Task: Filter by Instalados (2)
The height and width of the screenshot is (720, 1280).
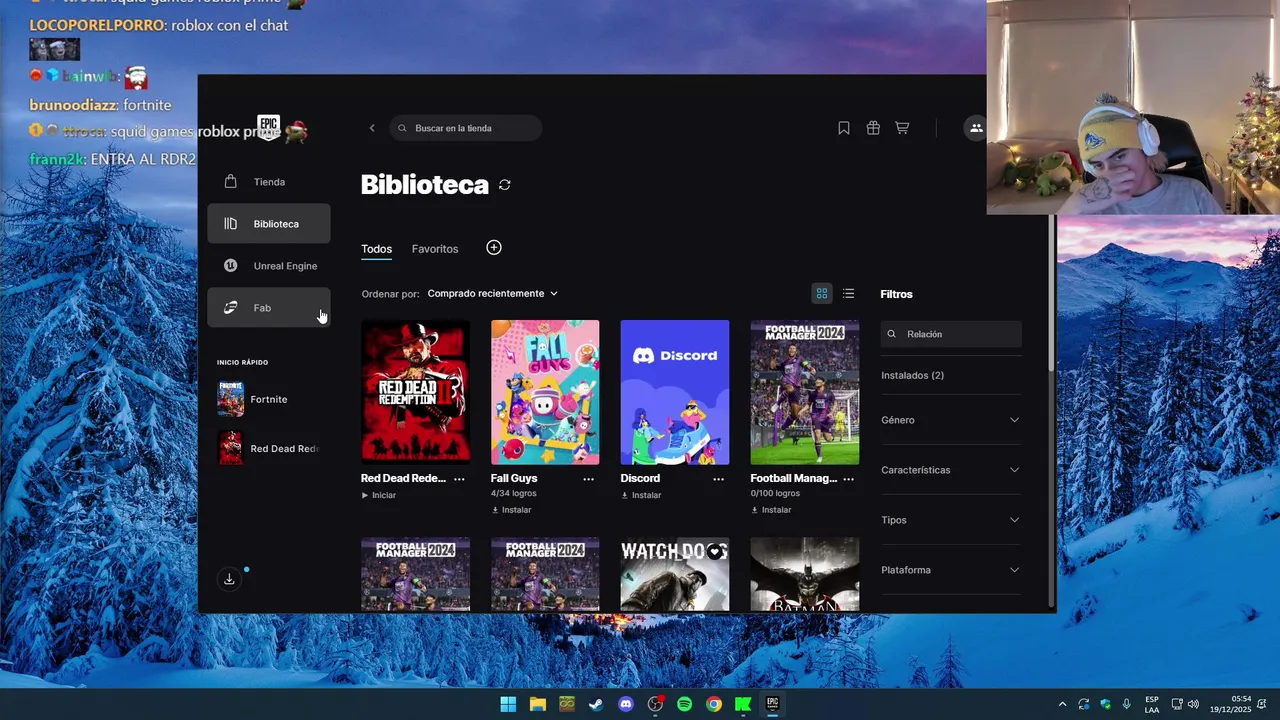Action: coord(912,375)
